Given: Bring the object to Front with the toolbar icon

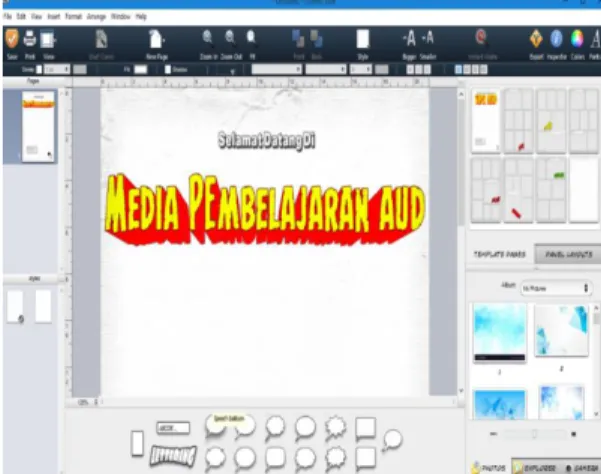Looking at the screenshot, I should click(298, 39).
